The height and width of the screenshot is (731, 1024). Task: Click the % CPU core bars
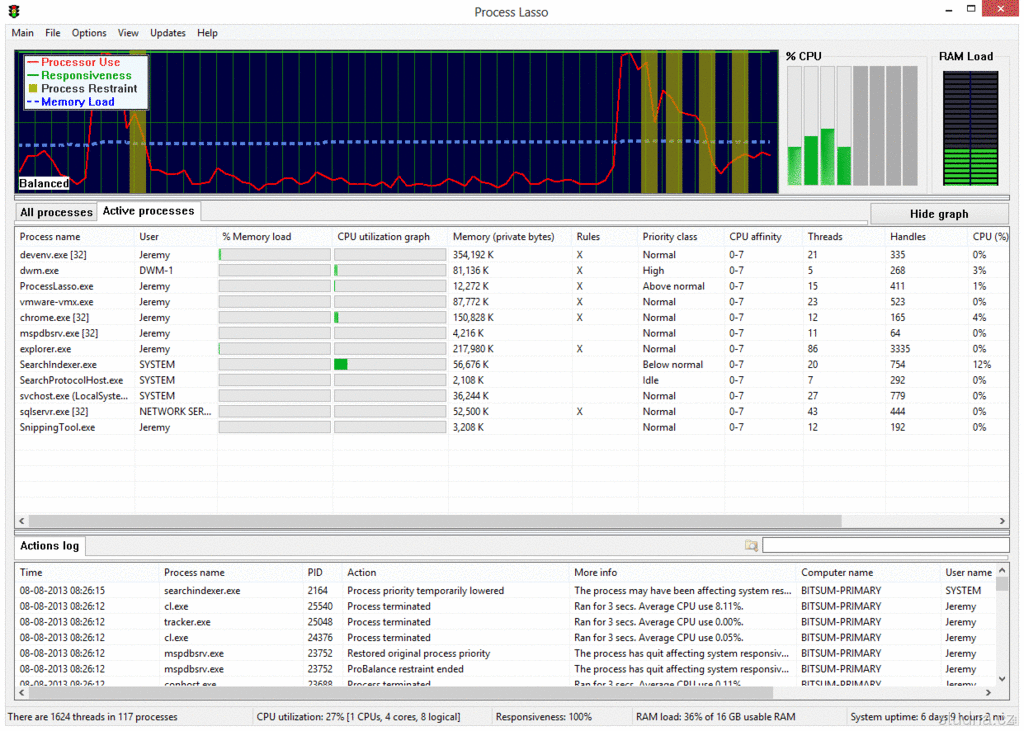click(x=852, y=126)
